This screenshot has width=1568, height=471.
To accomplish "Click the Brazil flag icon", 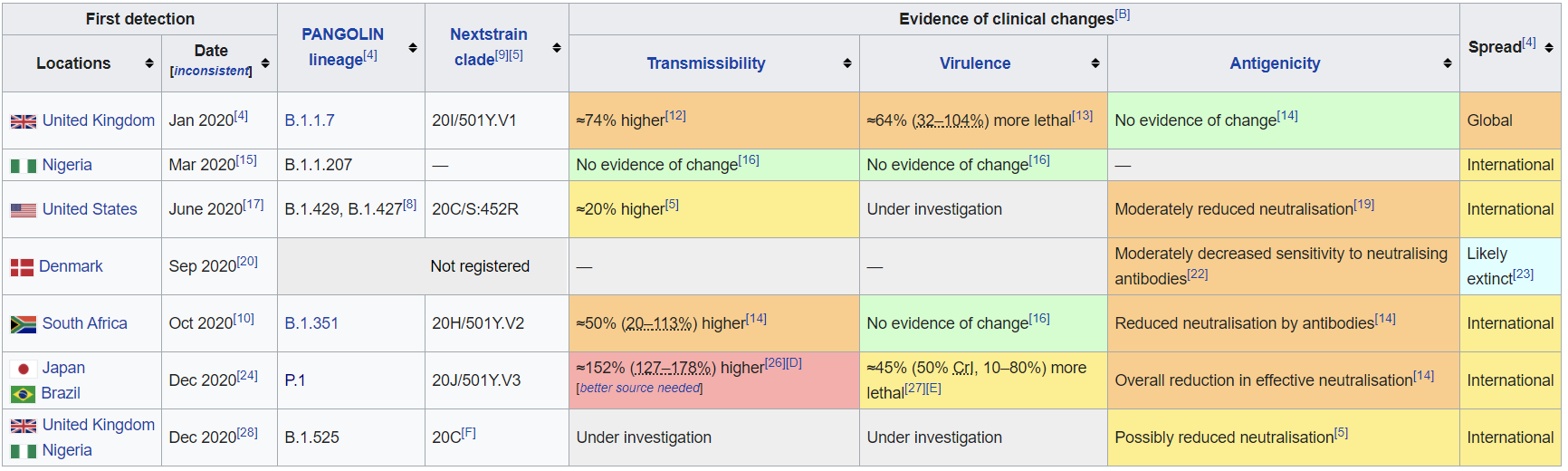I will coord(24,394).
